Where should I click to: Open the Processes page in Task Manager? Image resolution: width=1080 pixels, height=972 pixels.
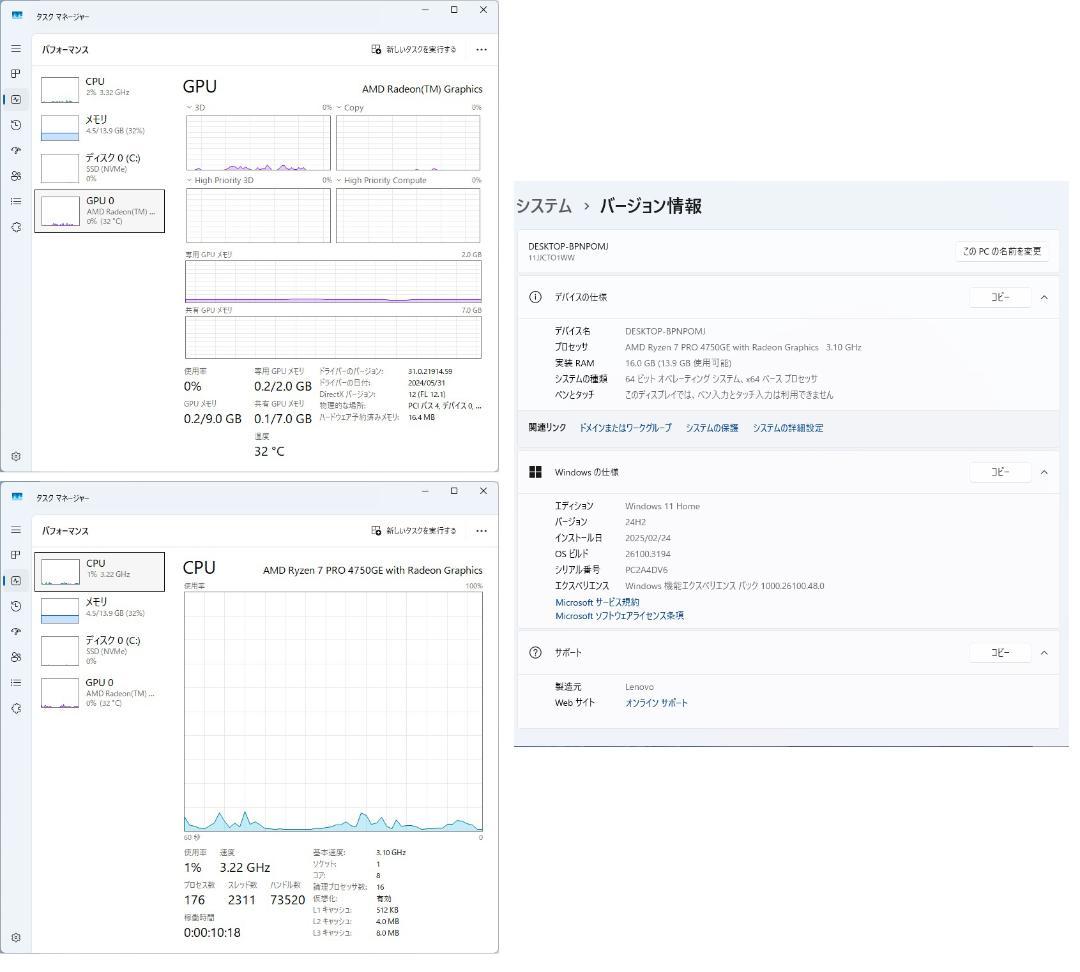16,73
